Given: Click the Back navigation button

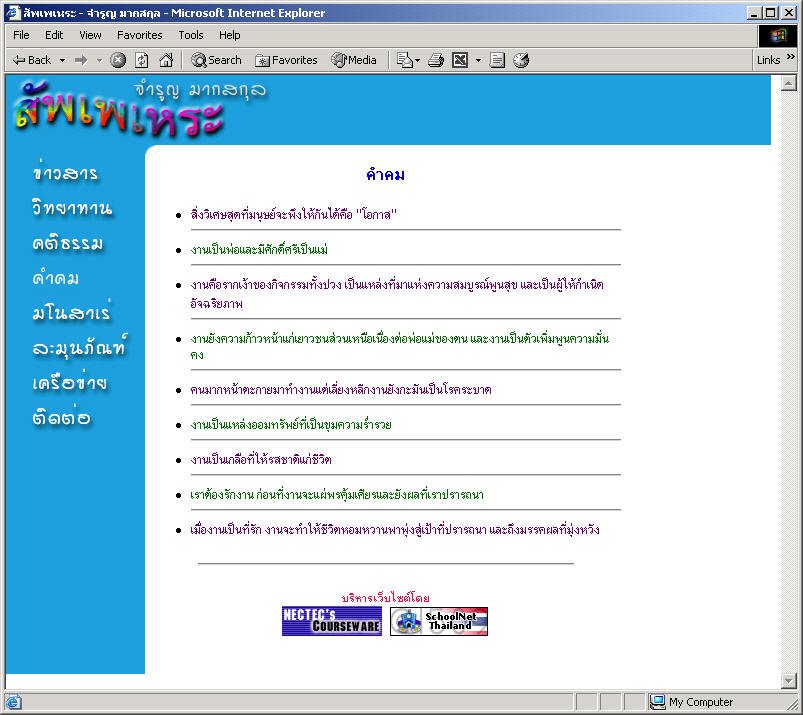Looking at the screenshot, I should [x=32, y=60].
